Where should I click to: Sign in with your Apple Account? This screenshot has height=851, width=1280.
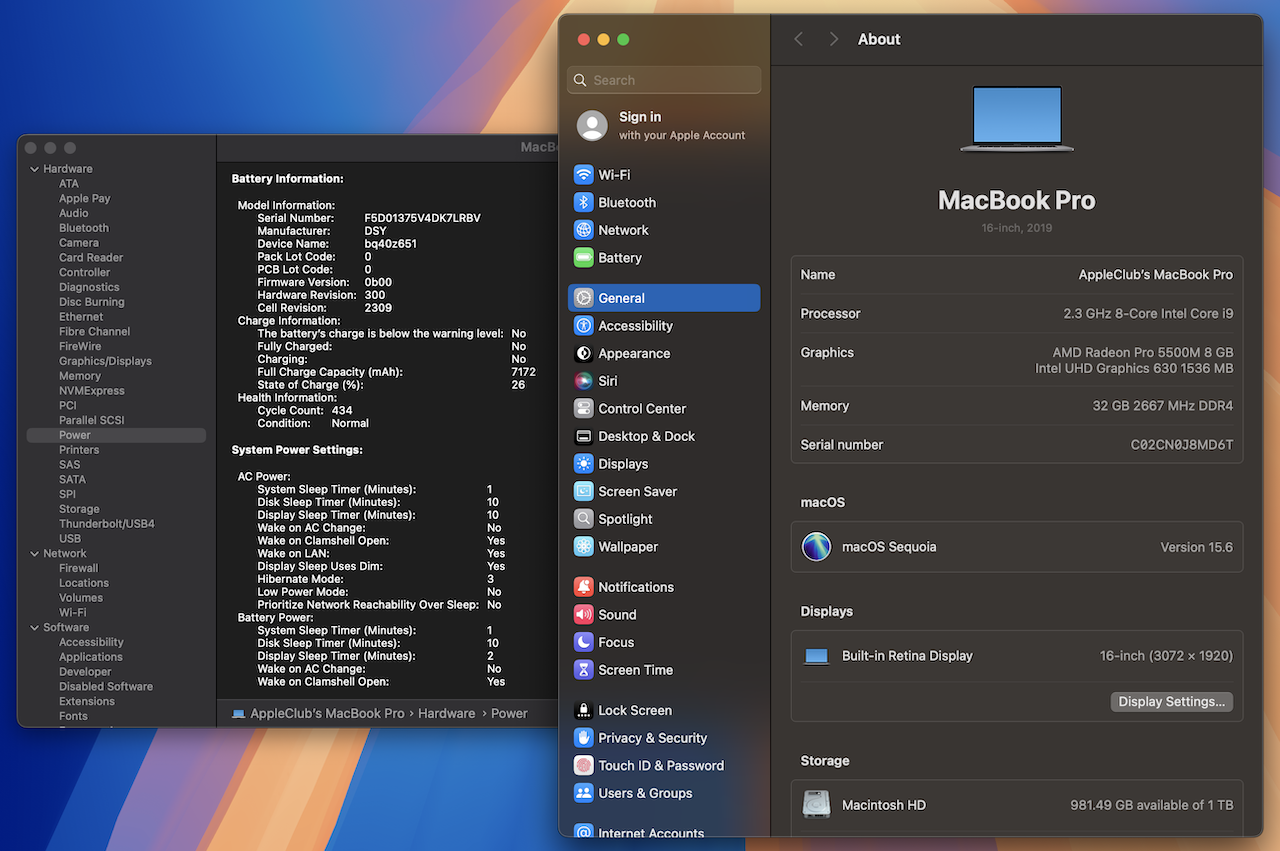664,125
